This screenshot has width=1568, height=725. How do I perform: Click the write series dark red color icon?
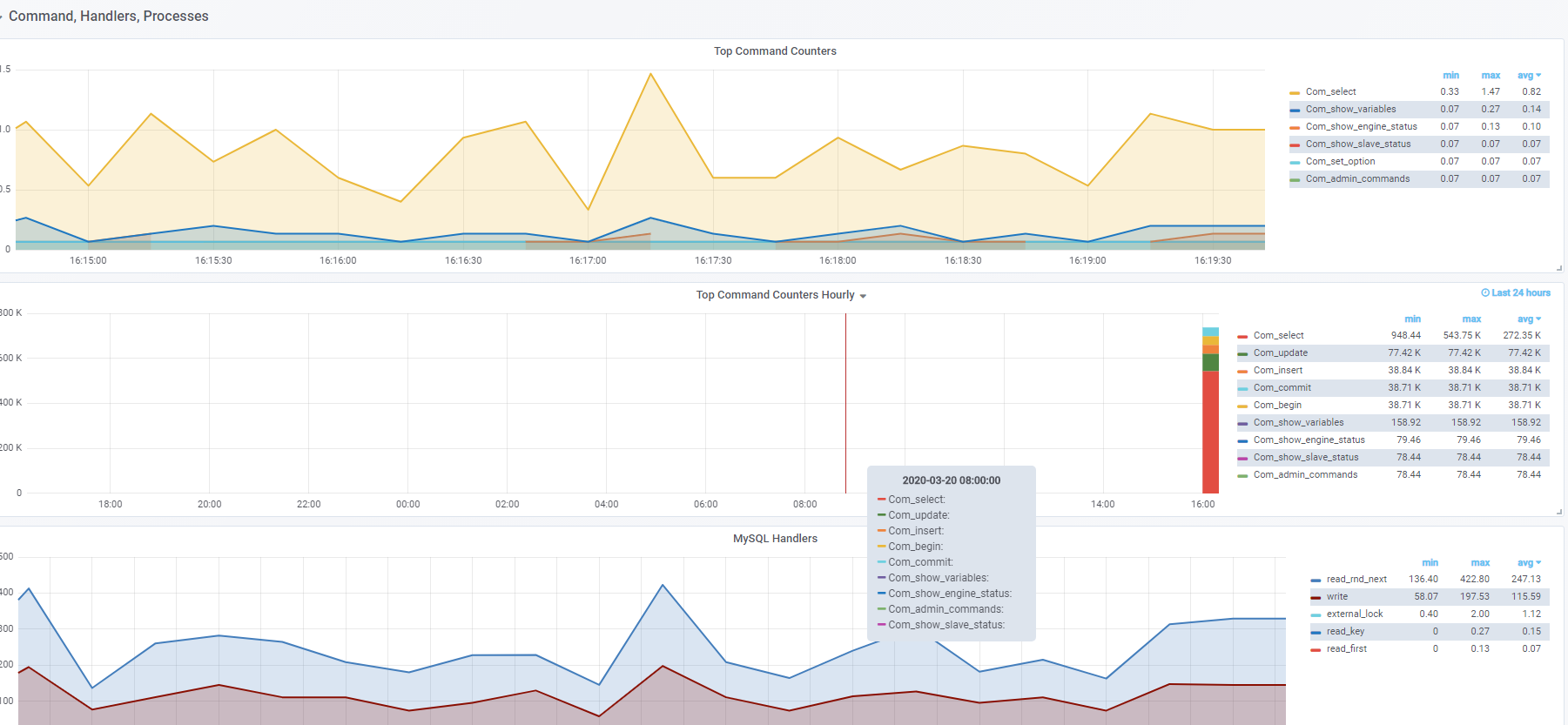tap(1316, 597)
